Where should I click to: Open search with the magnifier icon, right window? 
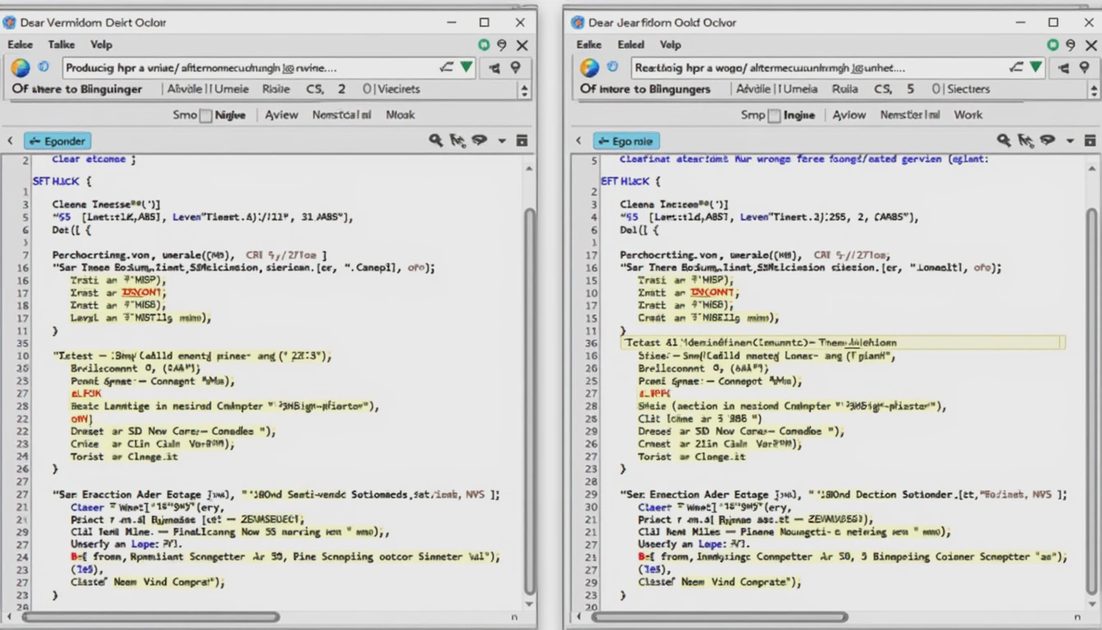[1004, 141]
